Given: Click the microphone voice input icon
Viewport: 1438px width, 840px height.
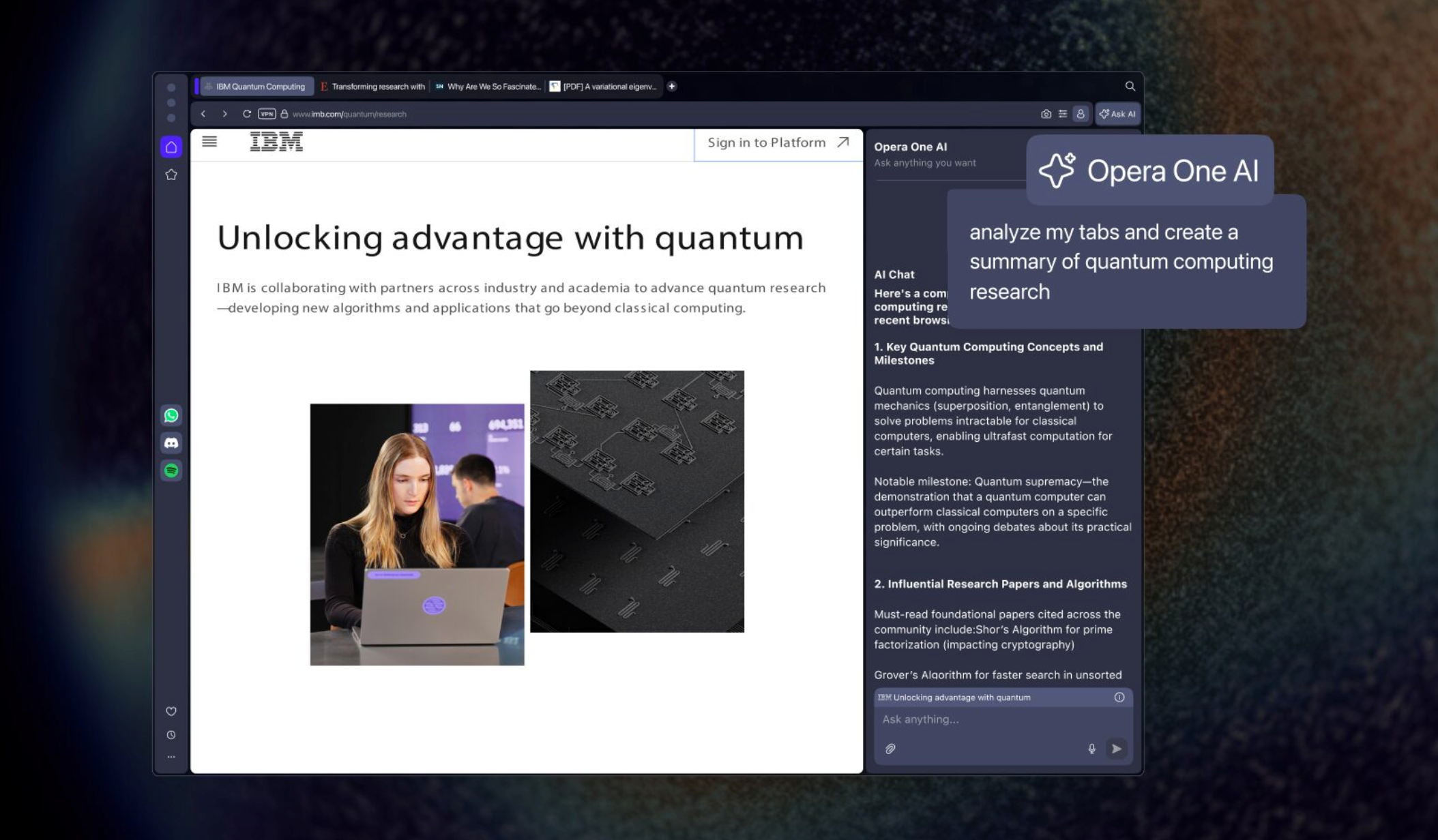Looking at the screenshot, I should pos(1091,749).
